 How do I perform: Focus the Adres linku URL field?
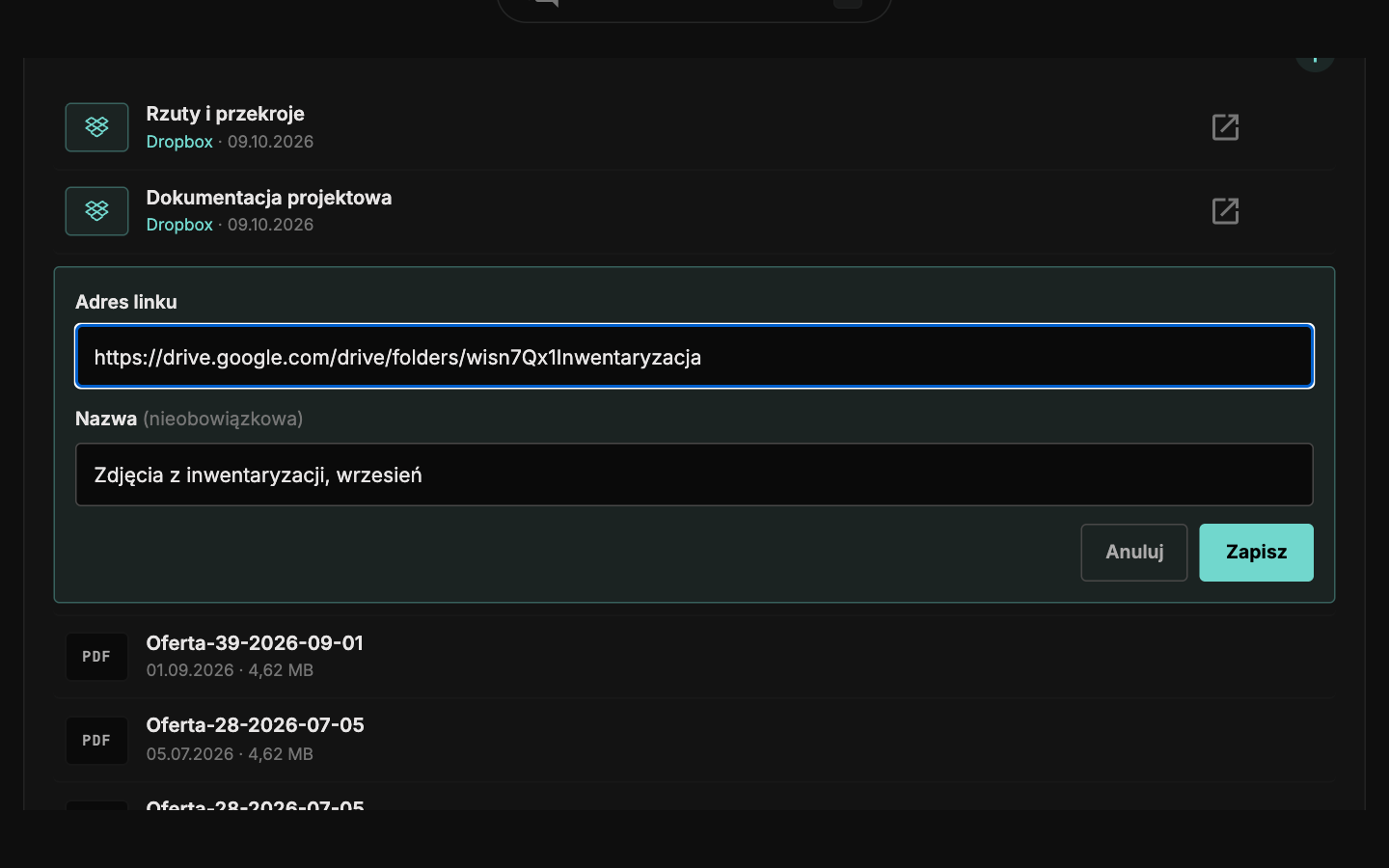[x=694, y=357]
